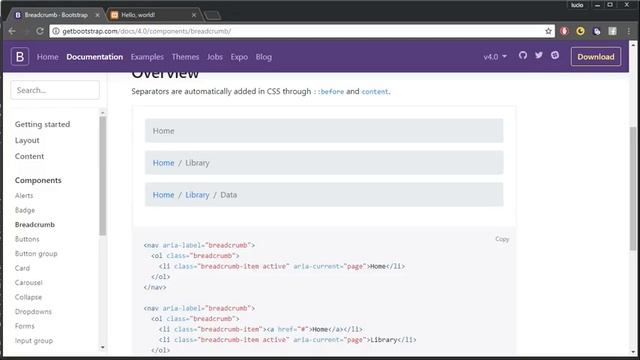Click Home link in the Home / Library breadcrumb
640x360 pixels.
(x=163, y=163)
